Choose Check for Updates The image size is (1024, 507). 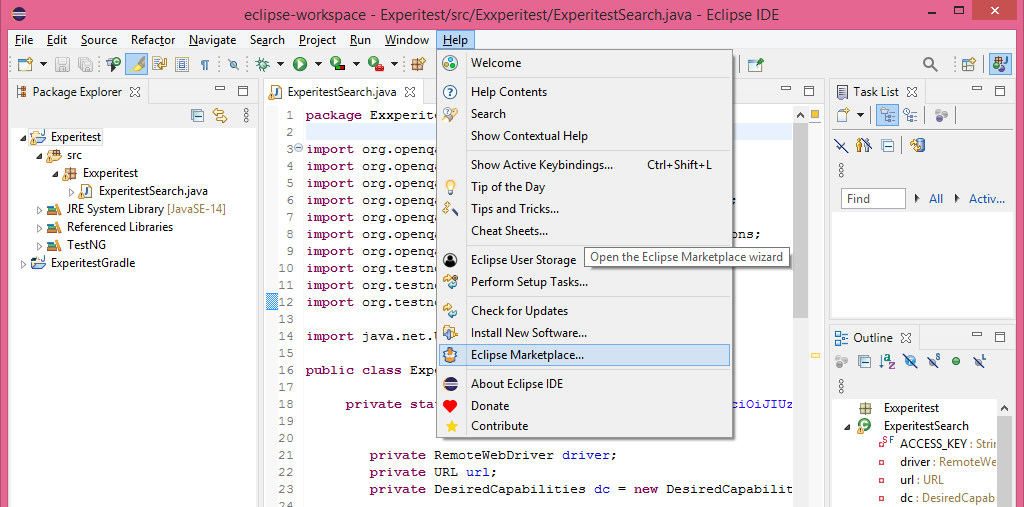point(584,311)
